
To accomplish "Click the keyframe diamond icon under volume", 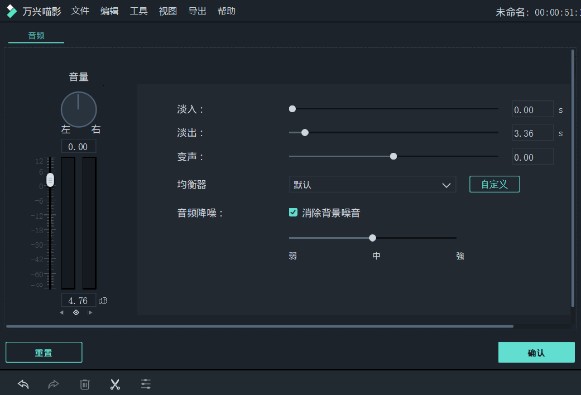I will pyautogui.click(x=76, y=312).
